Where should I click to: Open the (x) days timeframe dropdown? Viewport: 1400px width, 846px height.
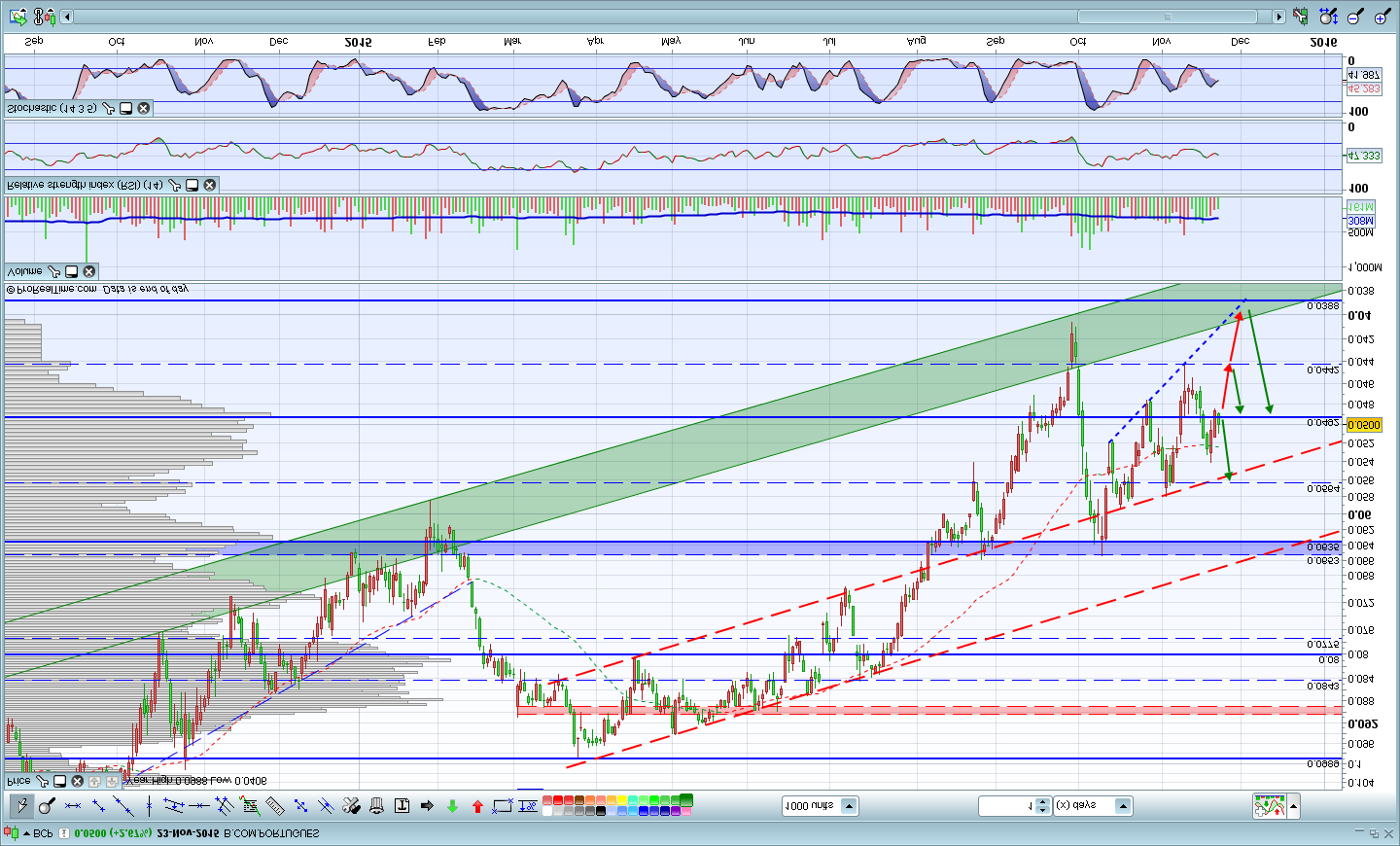point(1123,806)
